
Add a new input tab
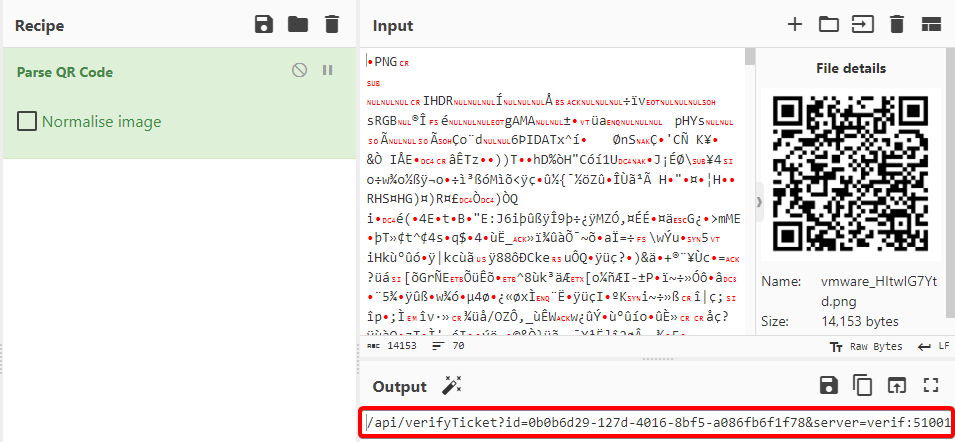pos(794,24)
